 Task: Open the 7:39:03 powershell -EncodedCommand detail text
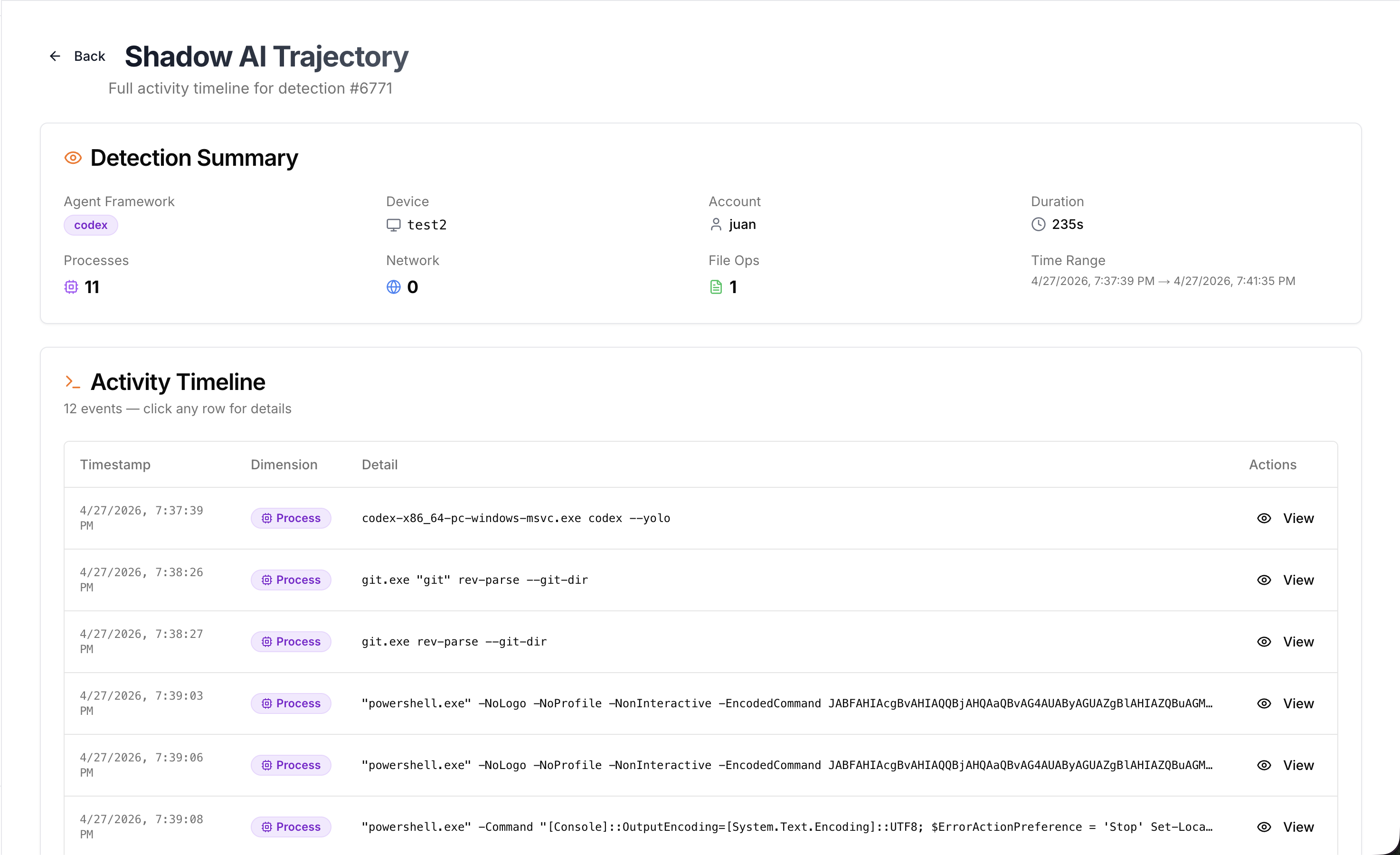pos(787,704)
